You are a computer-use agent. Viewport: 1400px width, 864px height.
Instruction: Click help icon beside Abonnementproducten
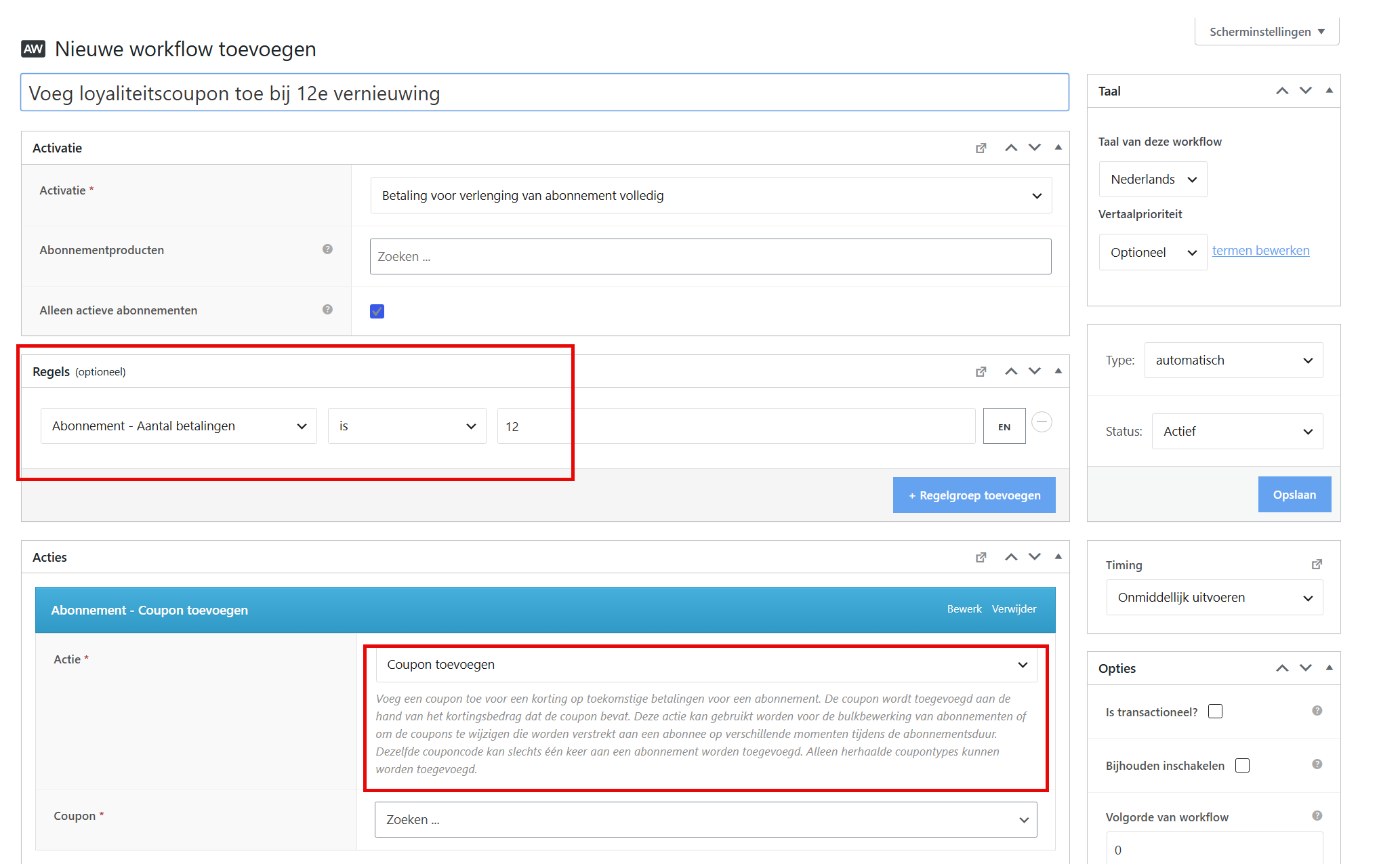[327, 249]
